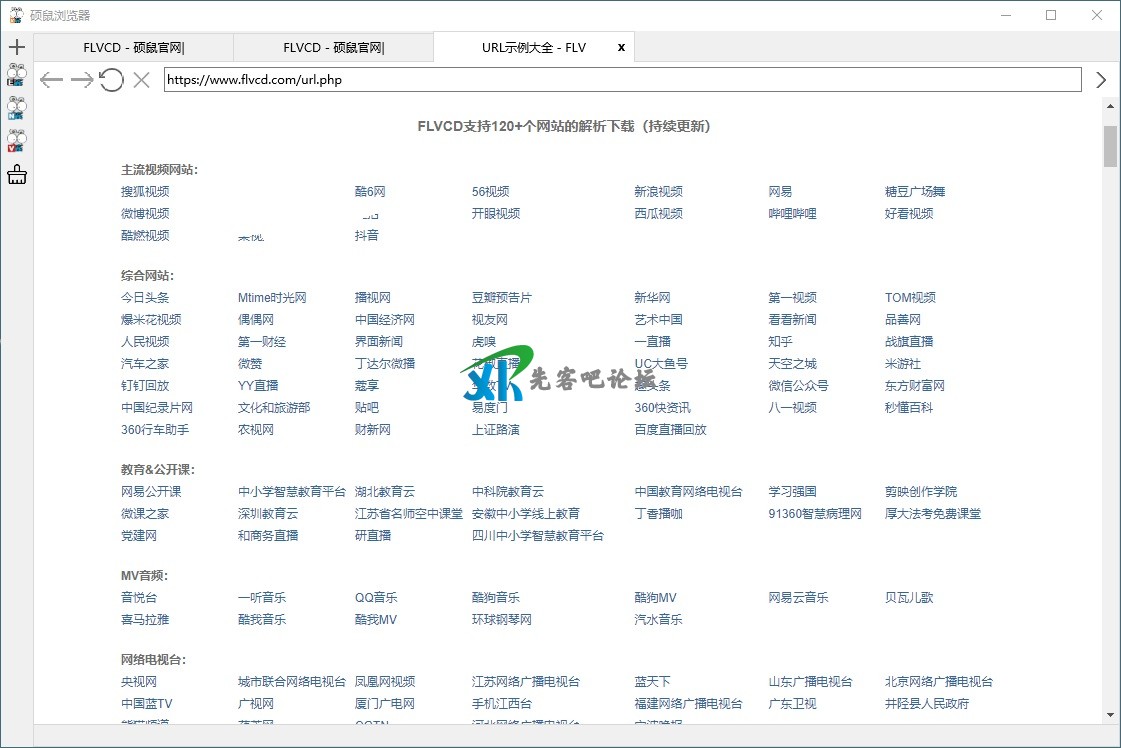
Task: Reload the page with refresh icon
Action: [111, 80]
